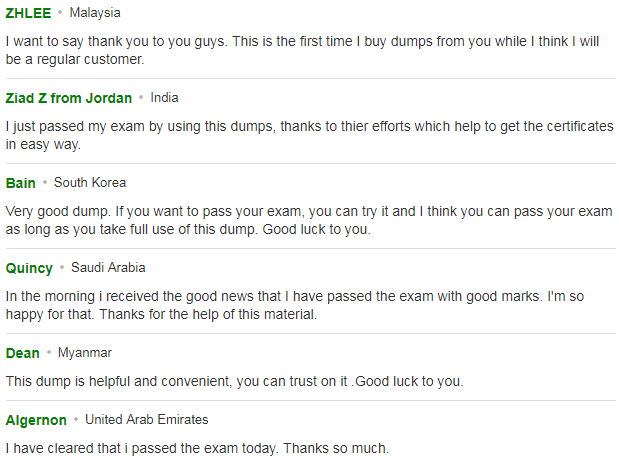Click the bullet separator beside ZHLEE

coord(60,12)
